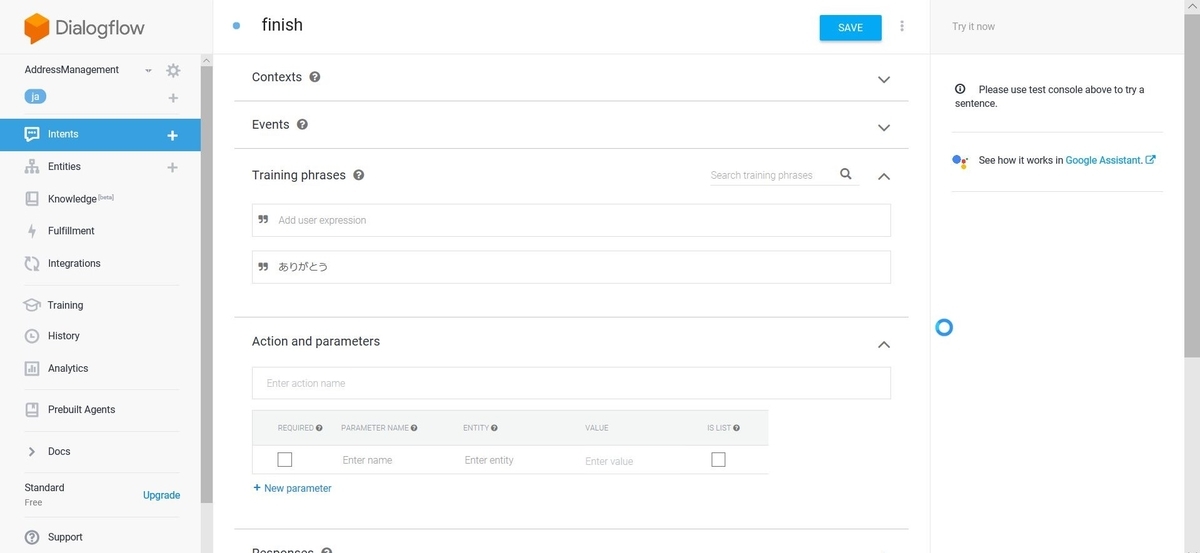This screenshot has width=1200, height=553.
Task: Collapse the Action and parameters section
Action: pyautogui.click(x=883, y=344)
